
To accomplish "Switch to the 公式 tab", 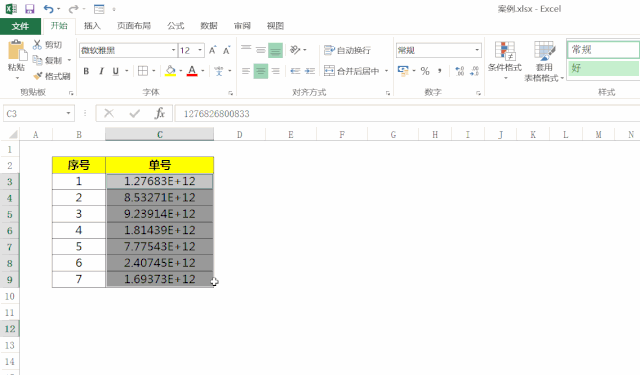I will click(176, 26).
